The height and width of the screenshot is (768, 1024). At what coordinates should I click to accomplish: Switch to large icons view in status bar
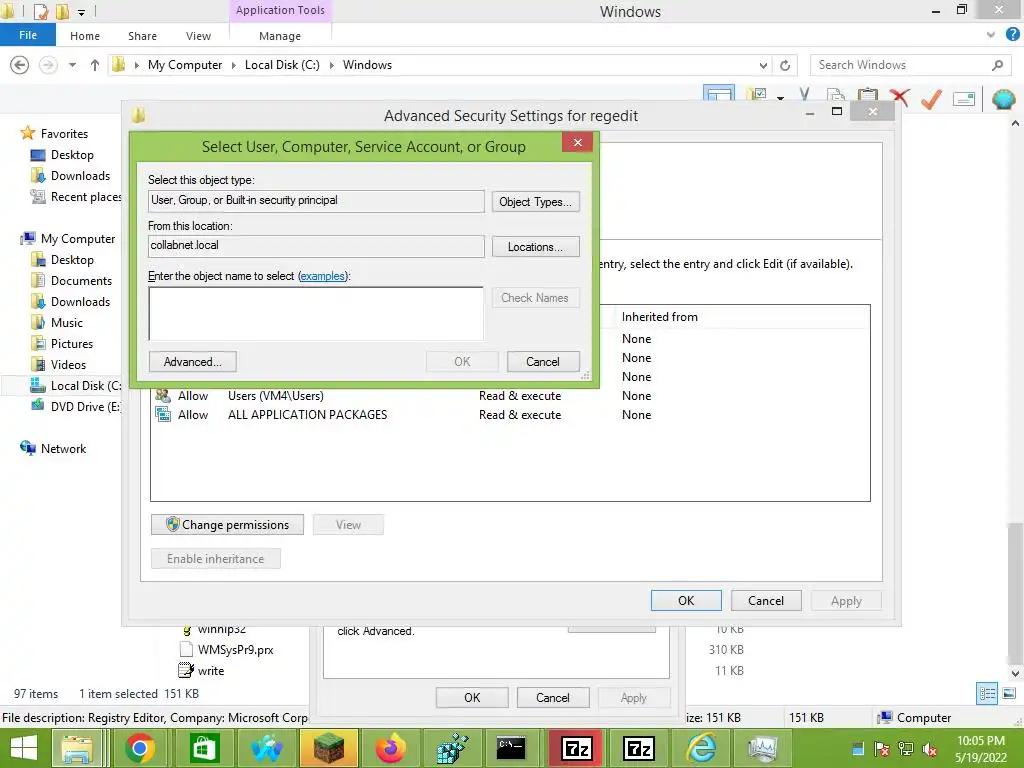1009,693
